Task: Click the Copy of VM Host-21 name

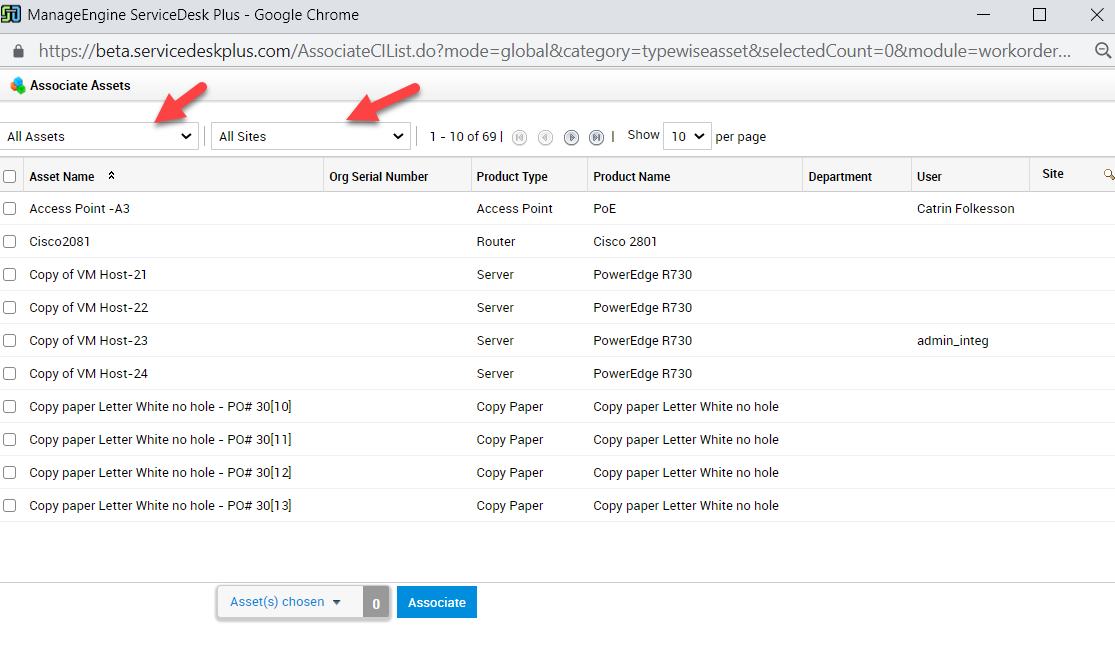Action: click(88, 274)
